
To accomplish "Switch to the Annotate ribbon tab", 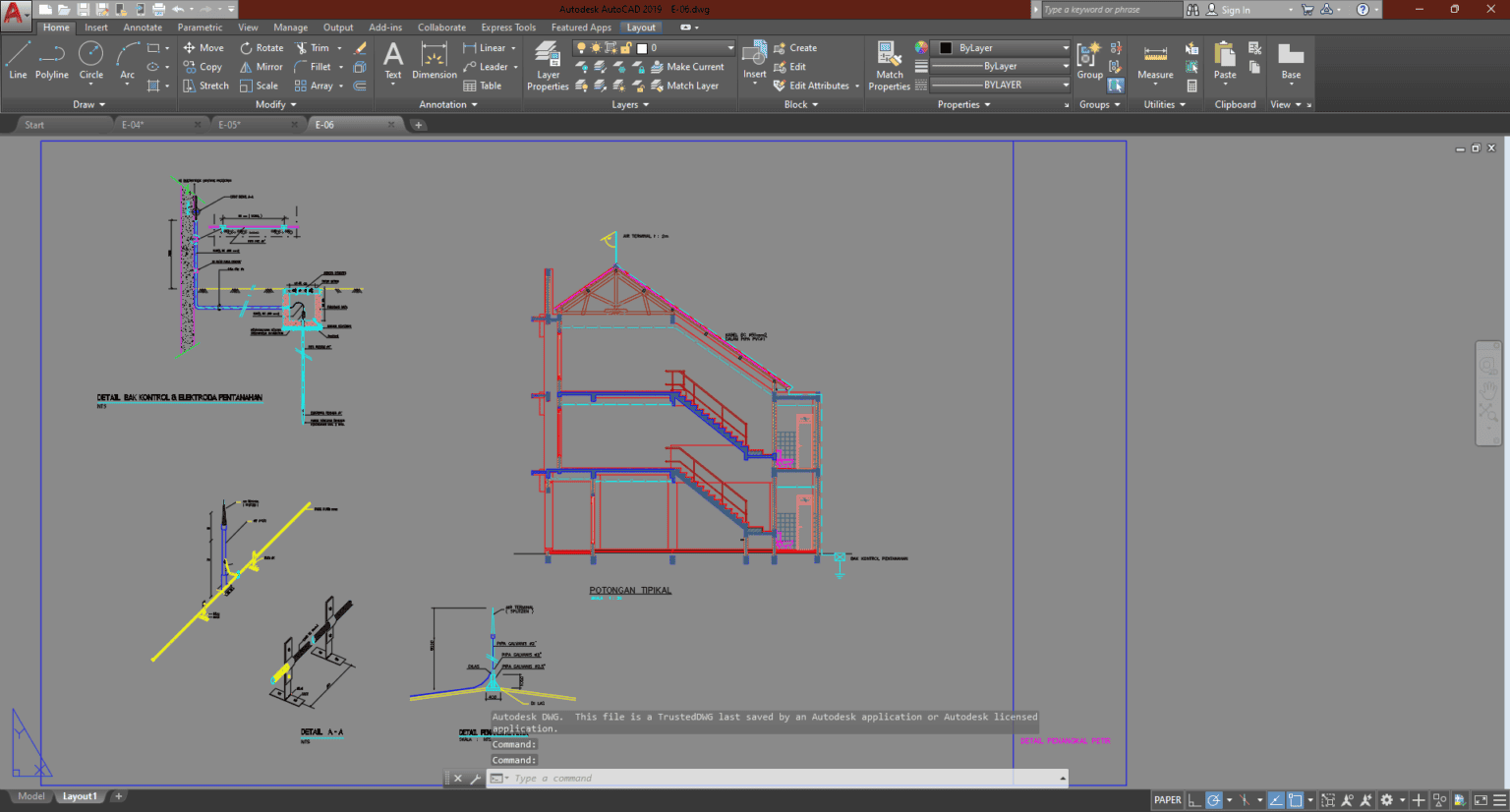I will click(x=142, y=27).
